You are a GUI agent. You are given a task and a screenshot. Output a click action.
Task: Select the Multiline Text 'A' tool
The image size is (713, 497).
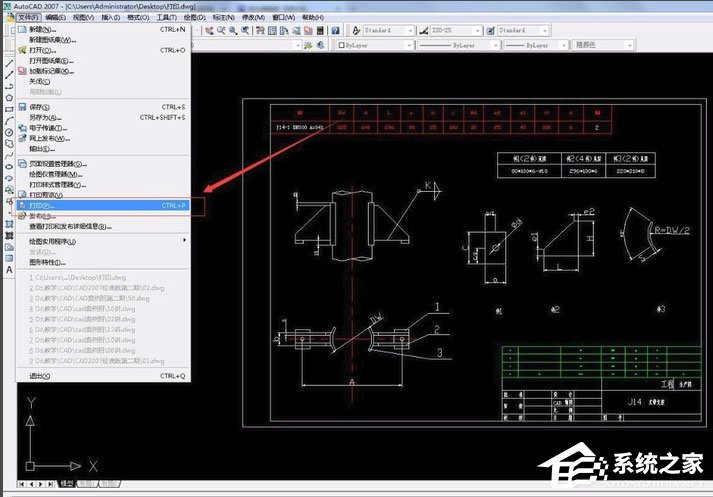pyautogui.click(x=9, y=270)
